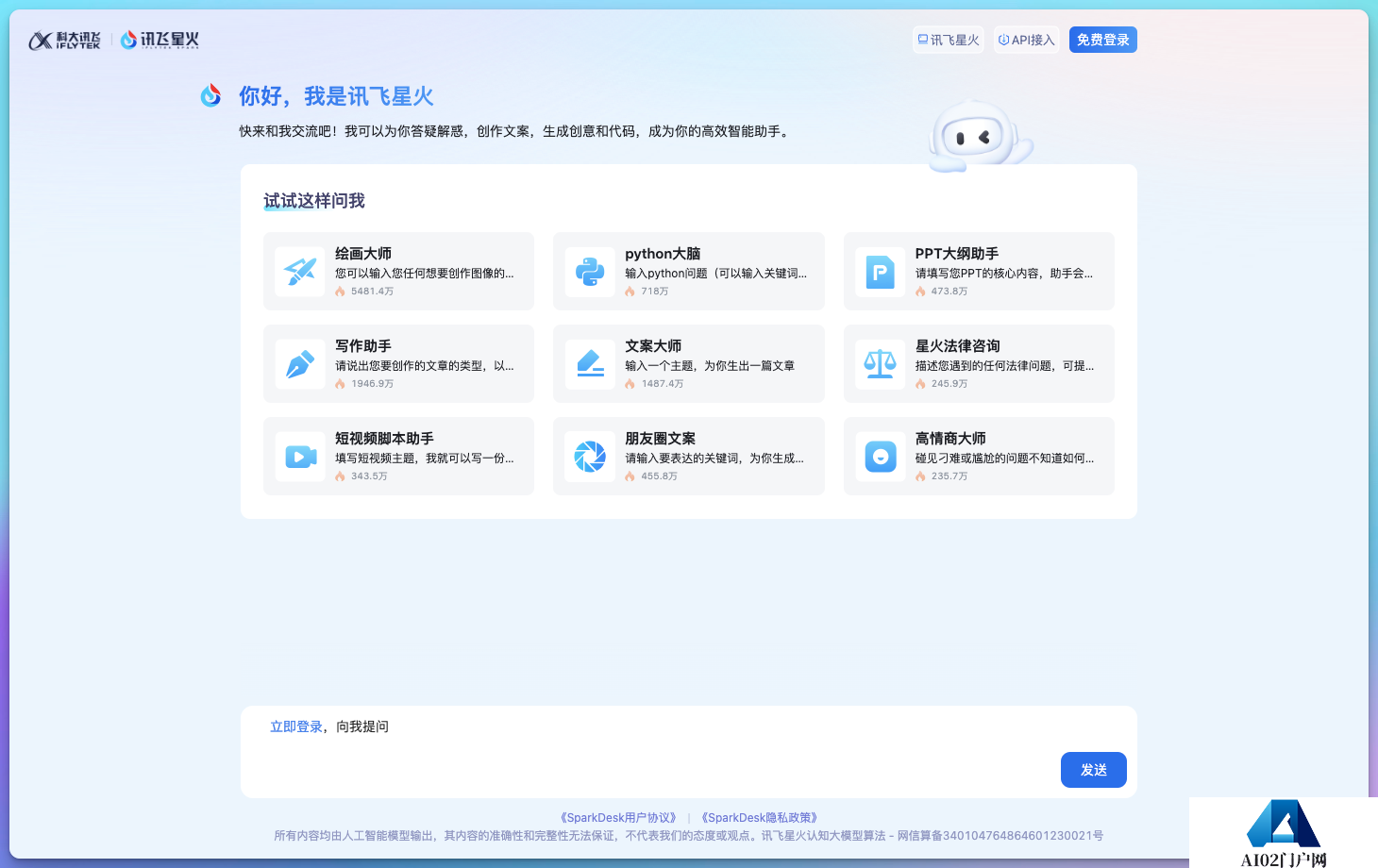This screenshot has width=1378, height=868.
Task: Click the 718万 usage count
Action: coord(655,292)
